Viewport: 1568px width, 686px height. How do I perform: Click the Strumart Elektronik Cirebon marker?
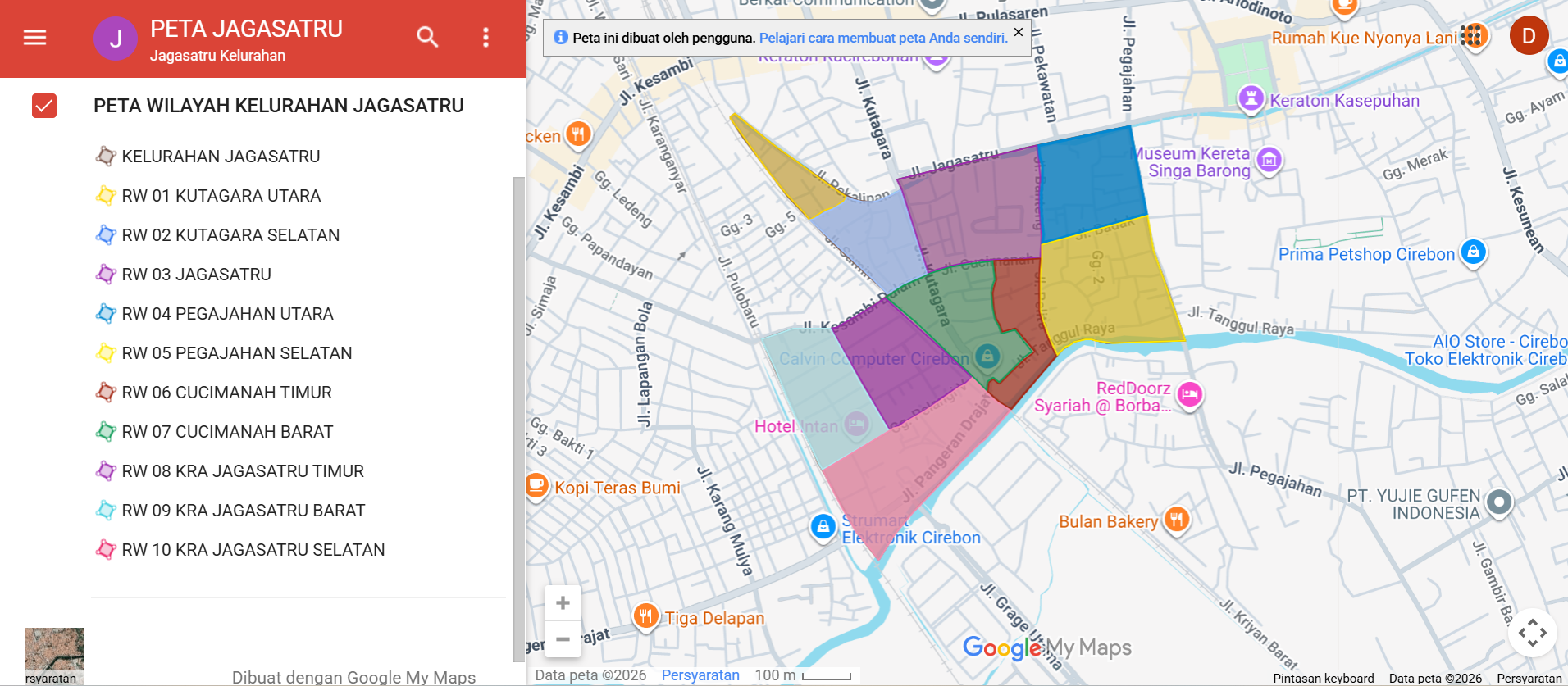pos(823,527)
